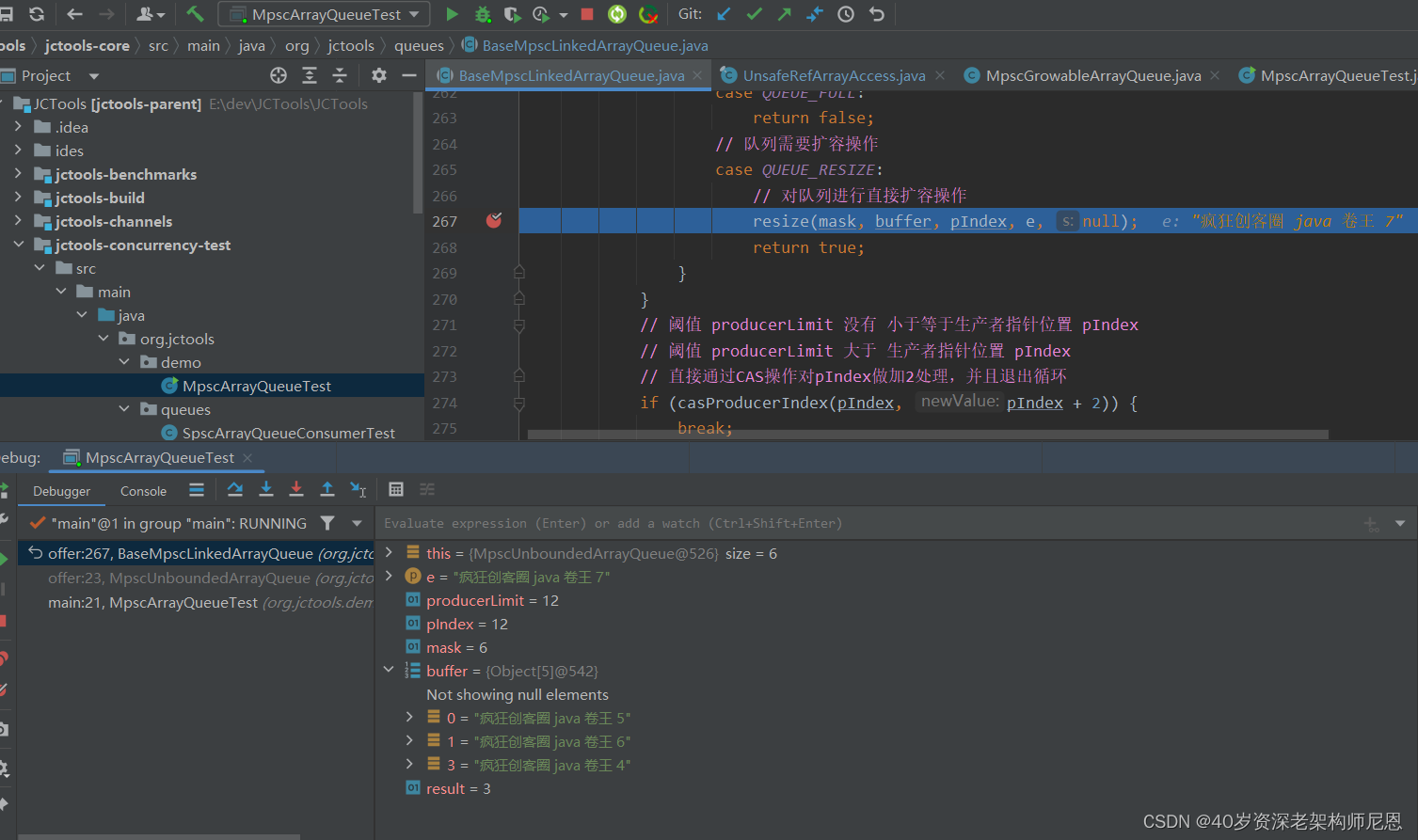Viewport: 1418px width, 840px height.
Task: Close the MpscArrayQueueTest debug session tab
Action: click(x=247, y=457)
